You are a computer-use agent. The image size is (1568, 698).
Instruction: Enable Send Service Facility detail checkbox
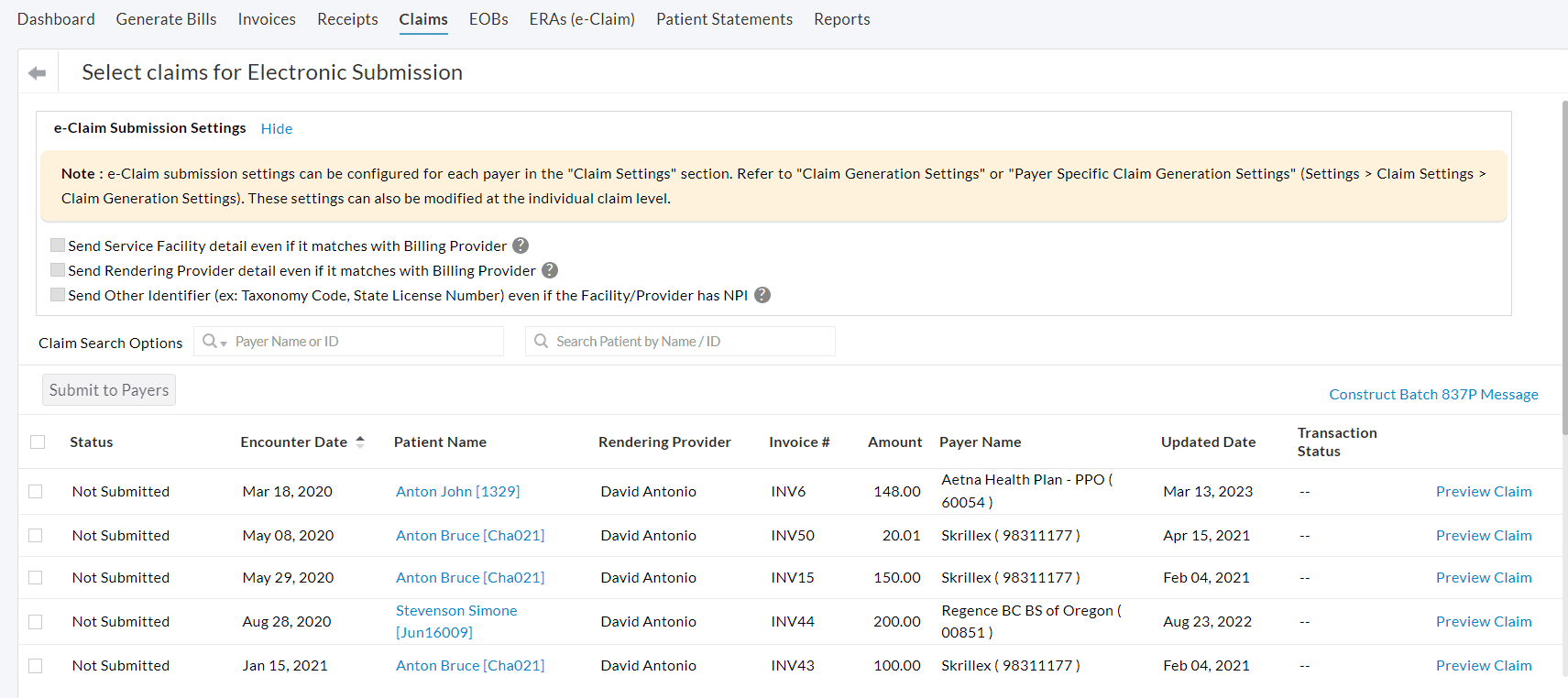(58, 245)
